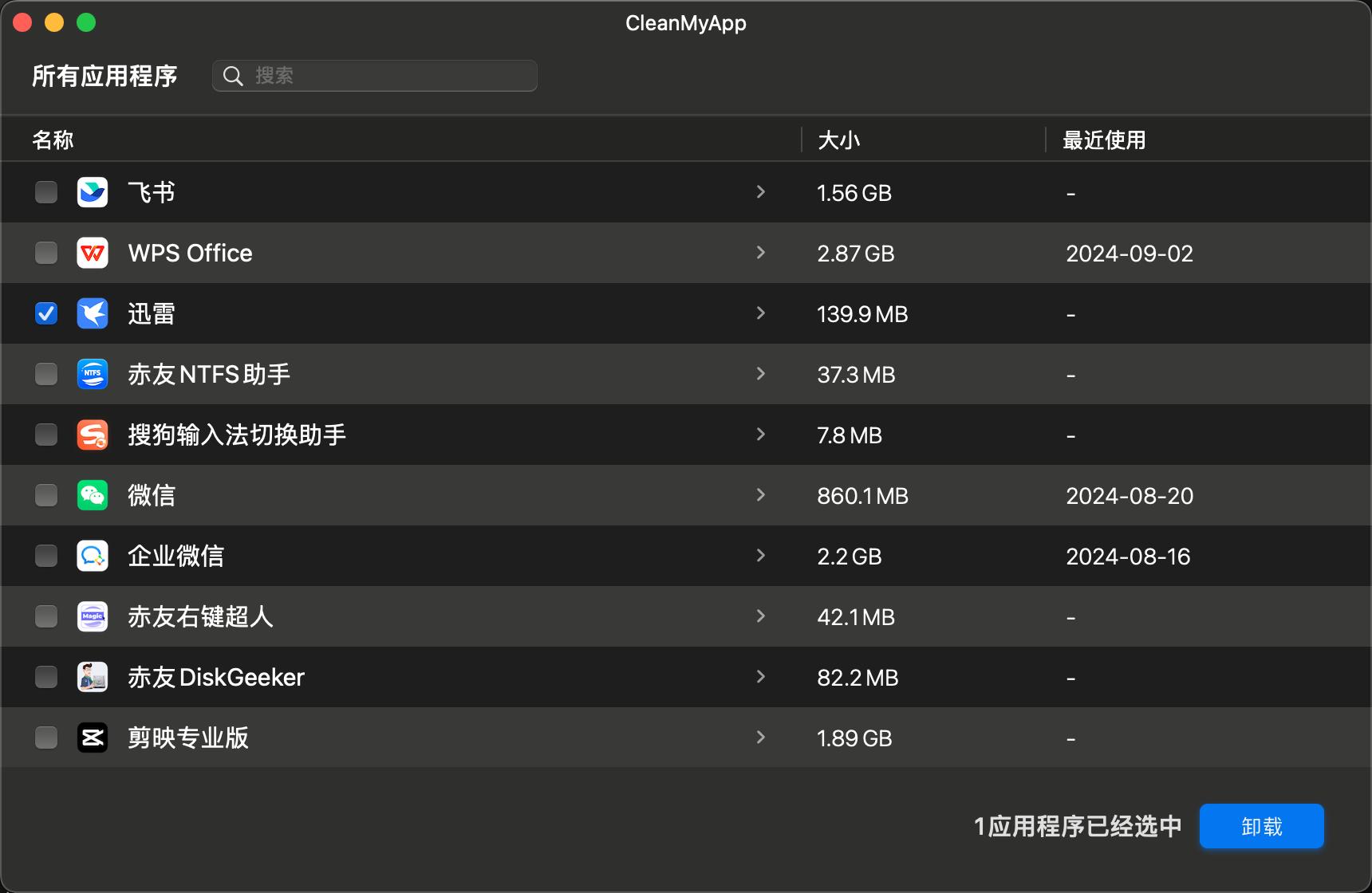
Task: Select the WPS Office name text
Action: (190, 254)
